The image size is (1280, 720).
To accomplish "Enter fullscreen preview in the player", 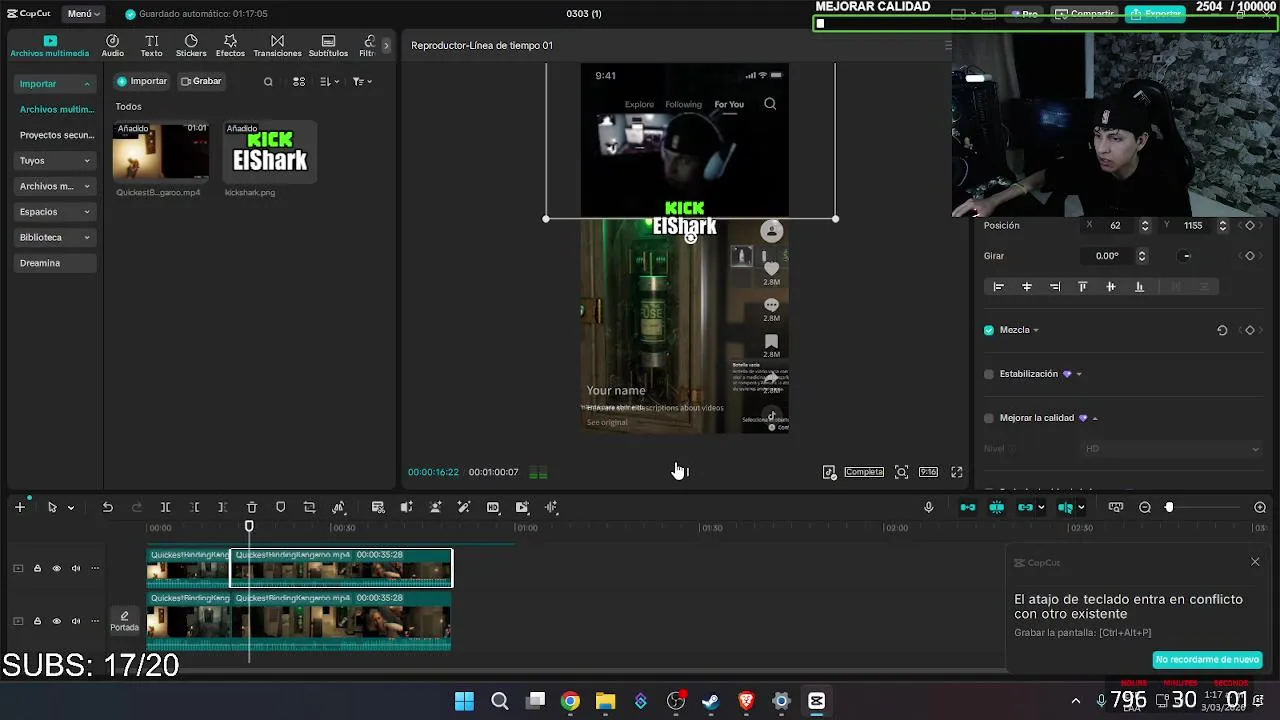I will tap(957, 472).
